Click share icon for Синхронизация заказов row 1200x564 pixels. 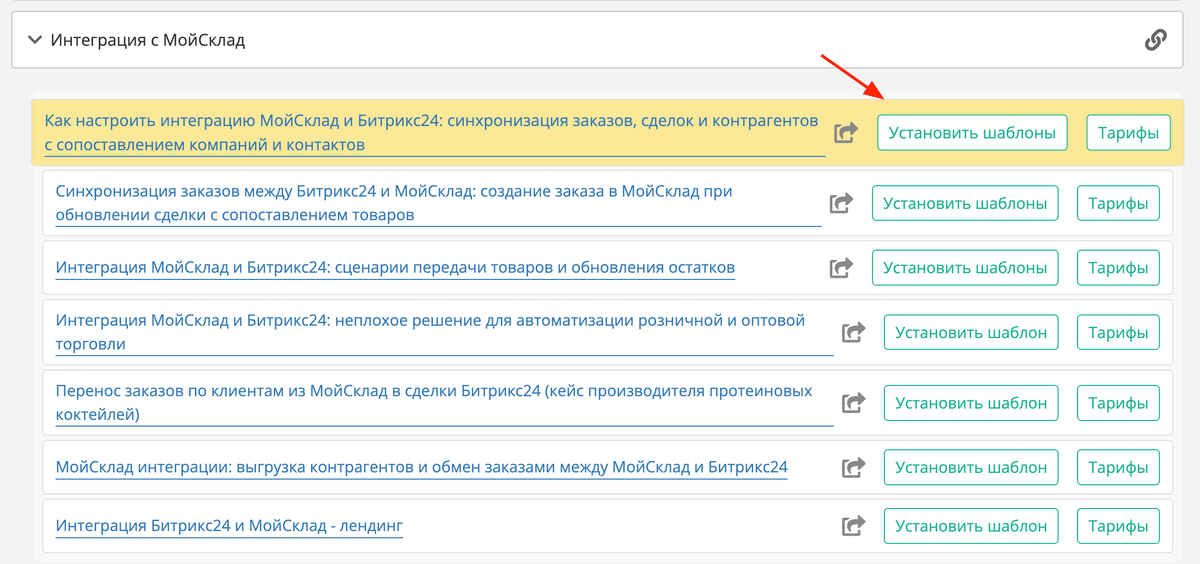click(x=841, y=203)
